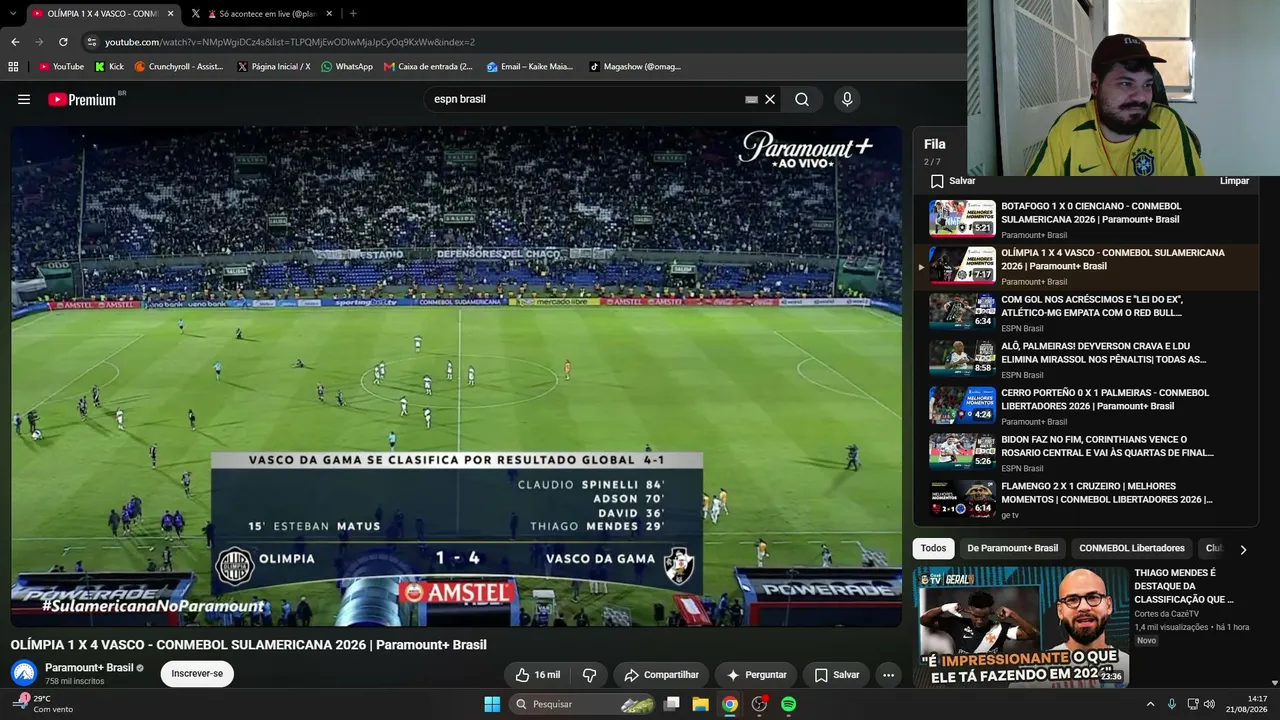Open the YouTube guide hamburger menu
This screenshot has width=1280, height=720.
click(24, 99)
